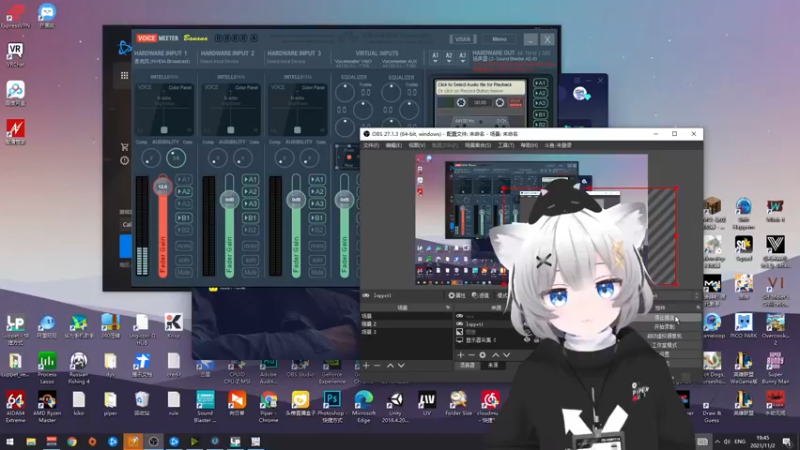Image resolution: width=800 pixels, height=450 pixels.
Task: Open source properties gear in sources toolbar
Action: [483, 355]
